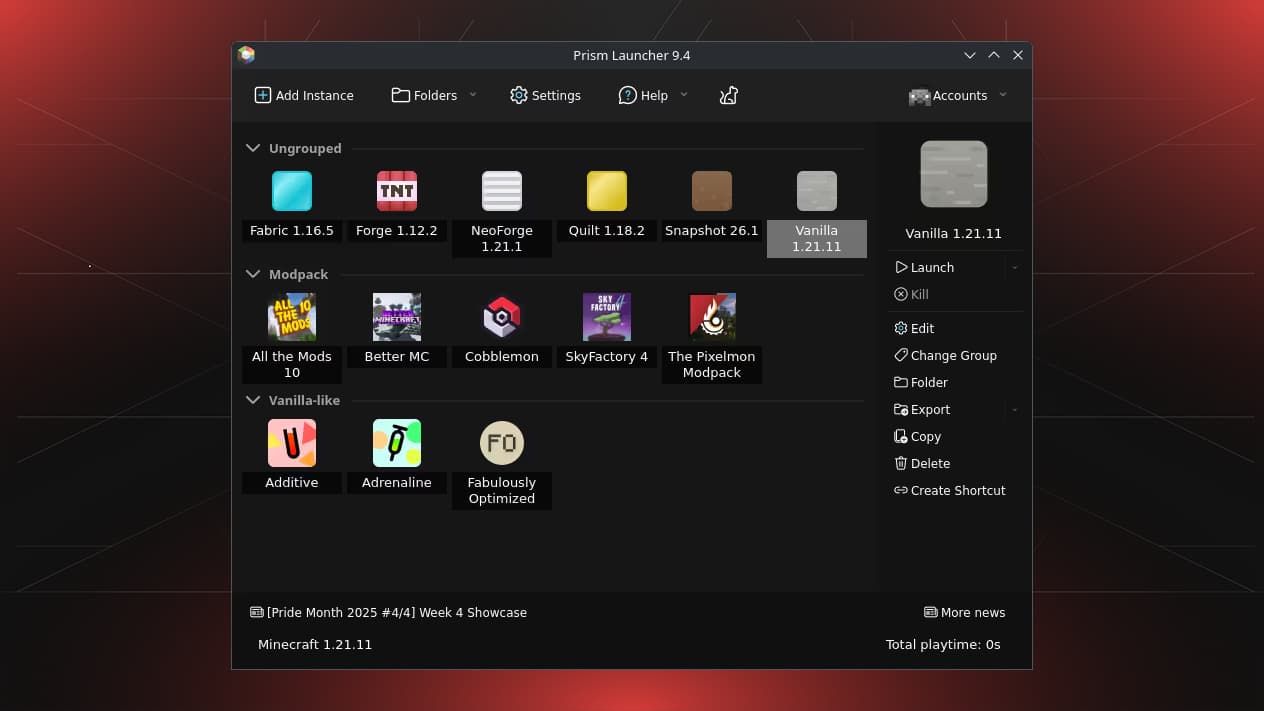Select the Quilt 1.18.2 gold block icon
The image size is (1264, 711).
pos(607,191)
